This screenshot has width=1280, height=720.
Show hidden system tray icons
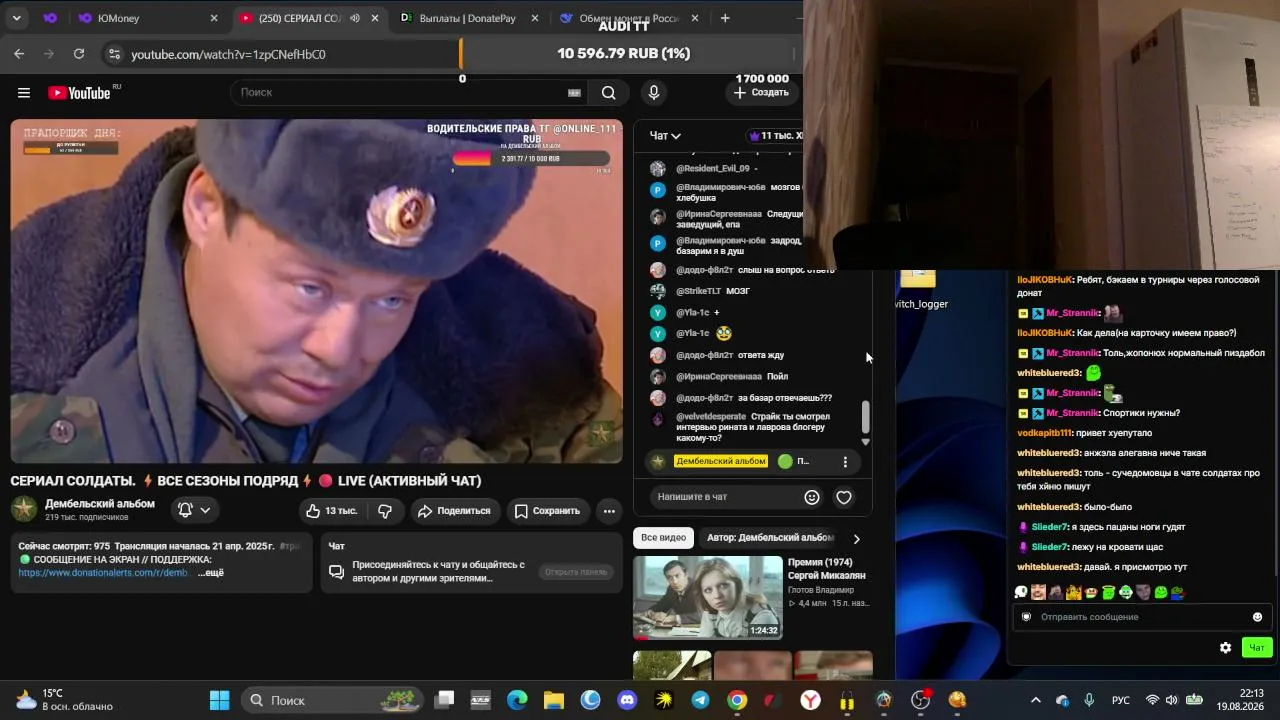pyautogui.click(x=1035, y=700)
